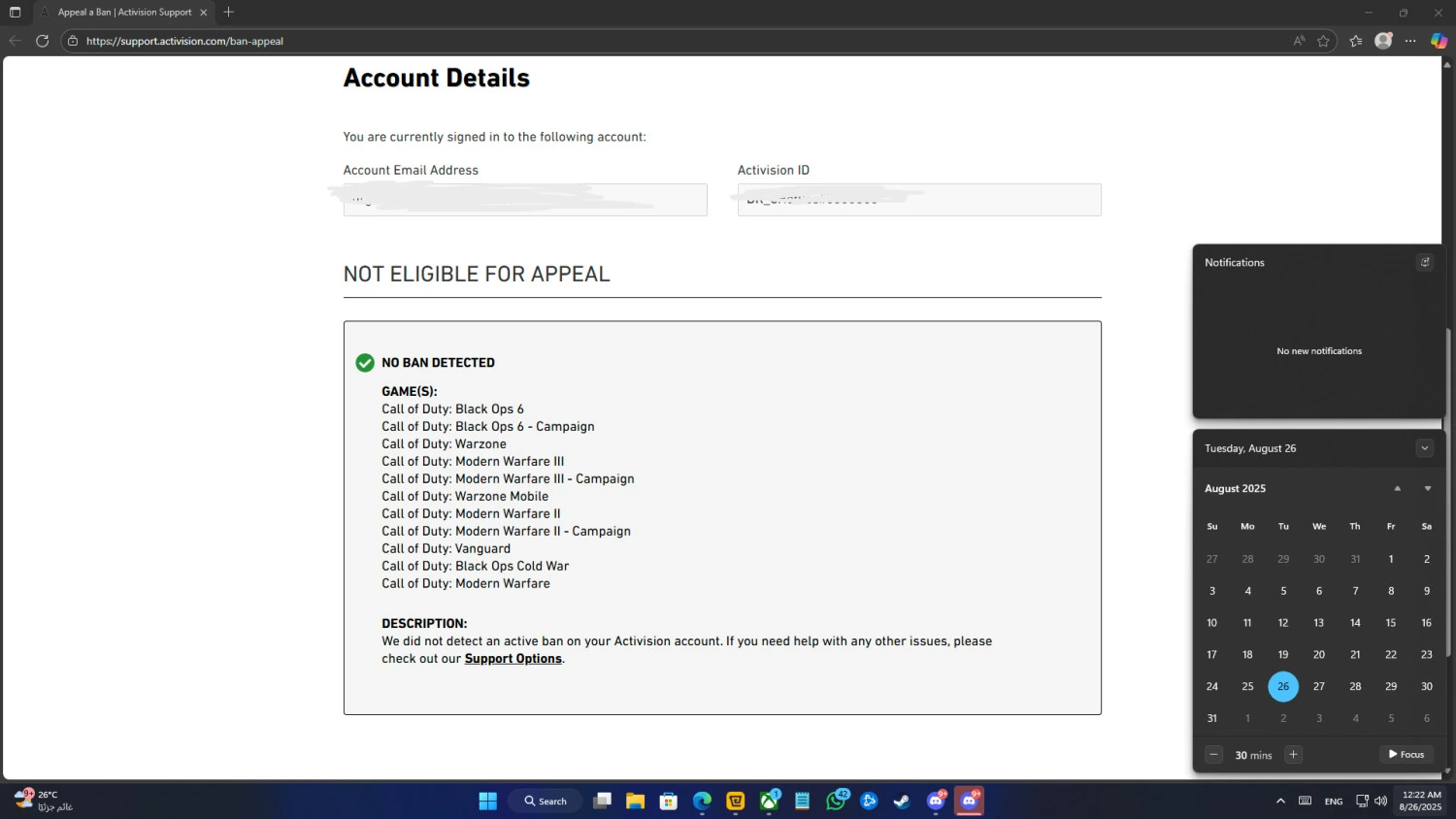Start a Focus session
Image resolution: width=1456 pixels, height=819 pixels.
pyautogui.click(x=1406, y=754)
